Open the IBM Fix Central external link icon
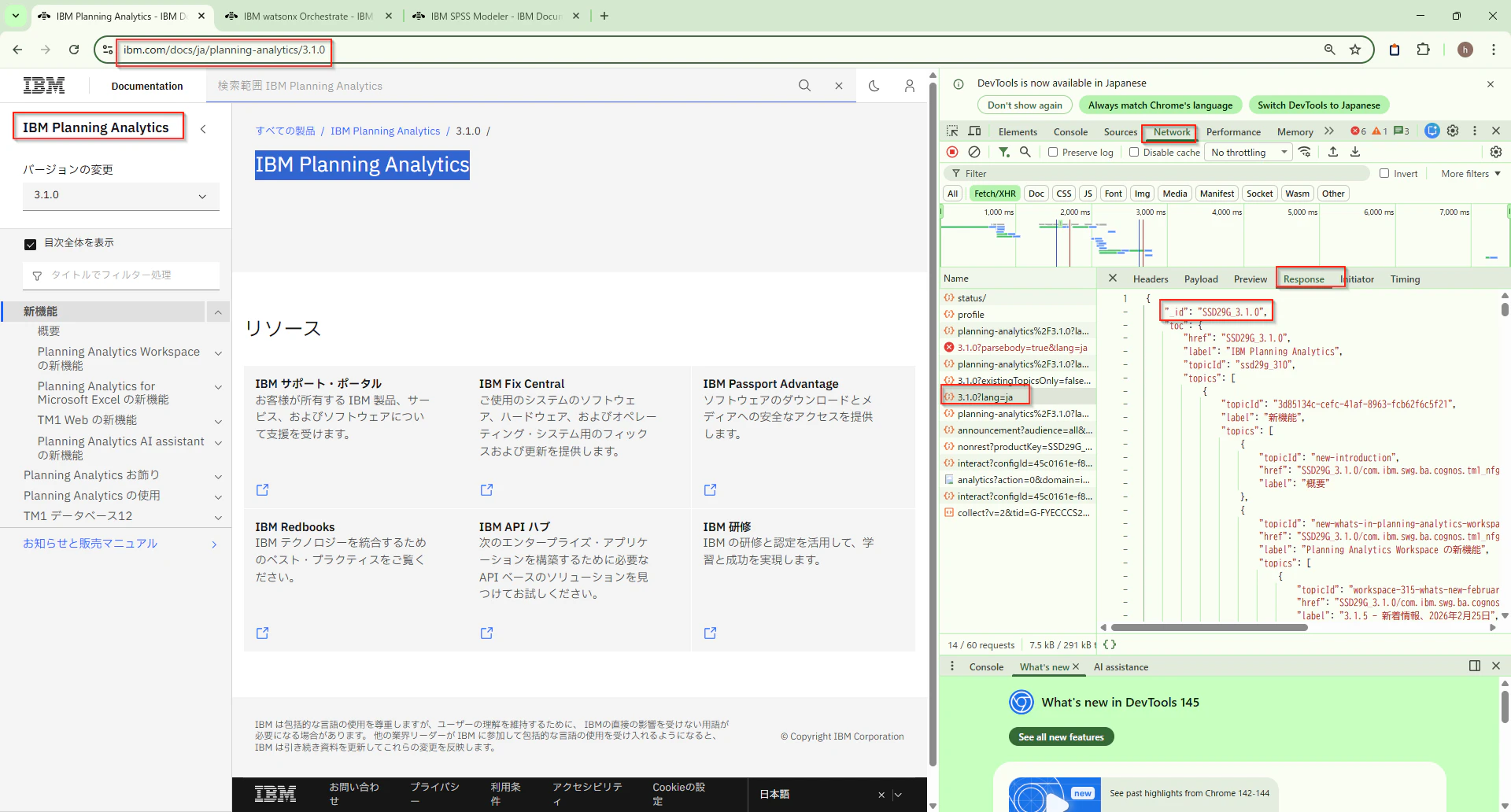 (x=487, y=489)
